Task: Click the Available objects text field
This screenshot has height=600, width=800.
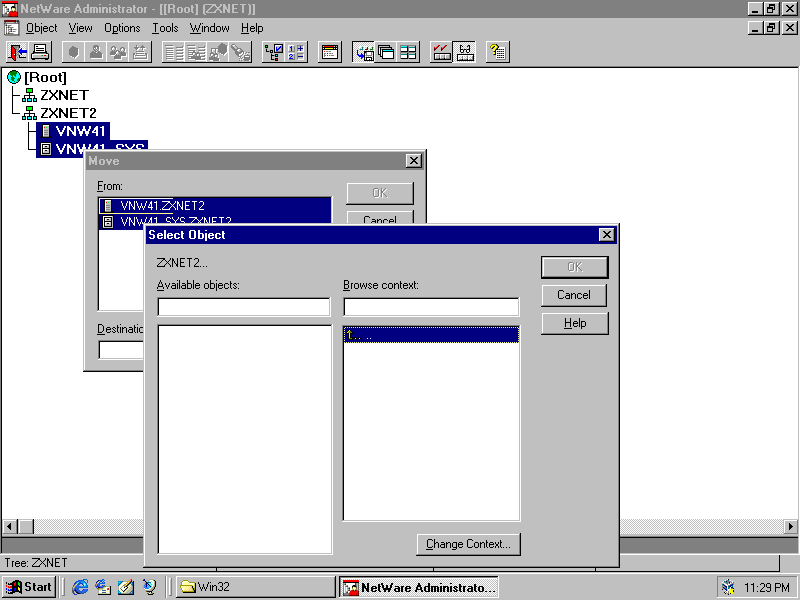Action: (243, 307)
